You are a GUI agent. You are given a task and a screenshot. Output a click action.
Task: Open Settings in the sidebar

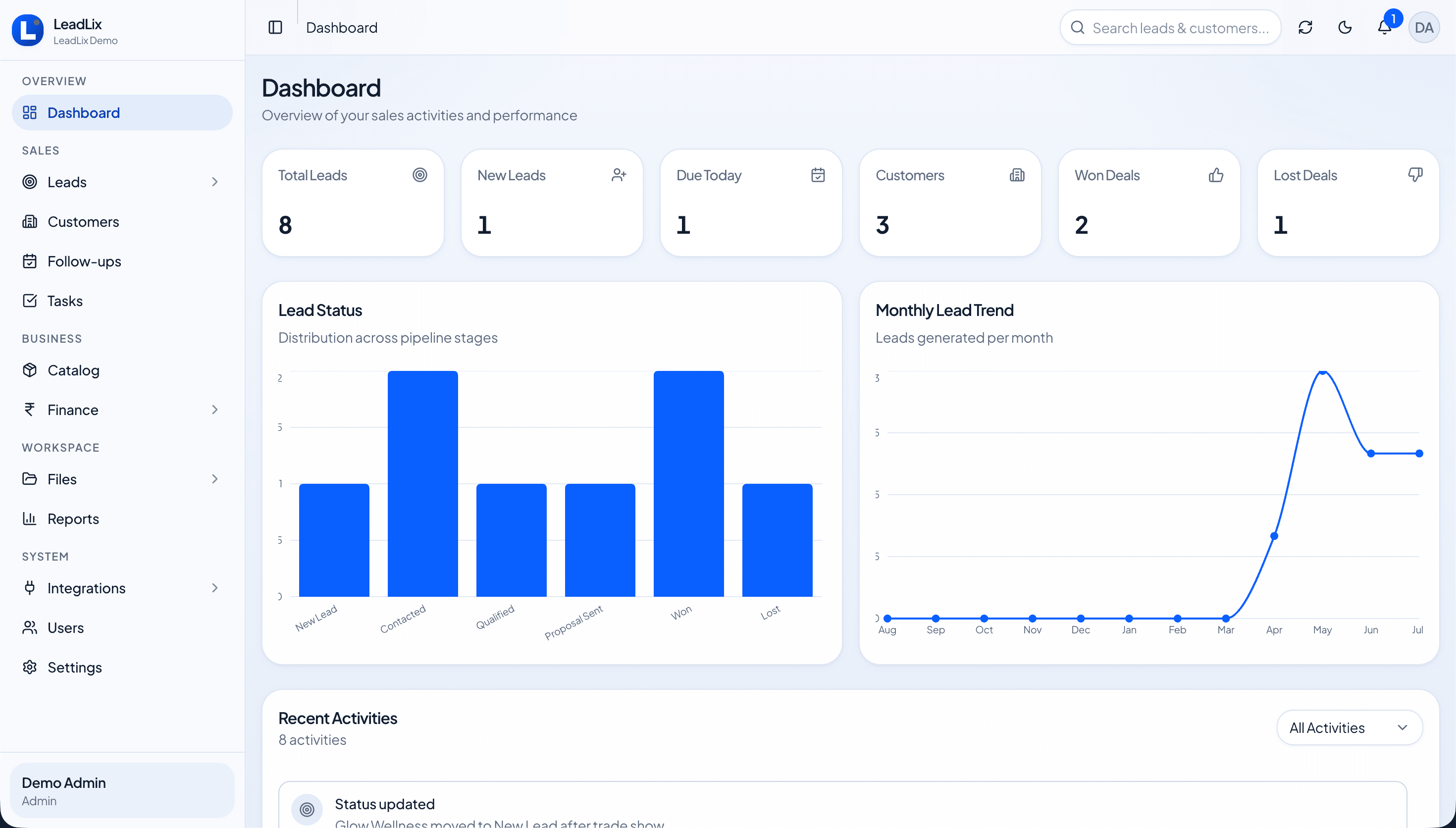coord(122,667)
